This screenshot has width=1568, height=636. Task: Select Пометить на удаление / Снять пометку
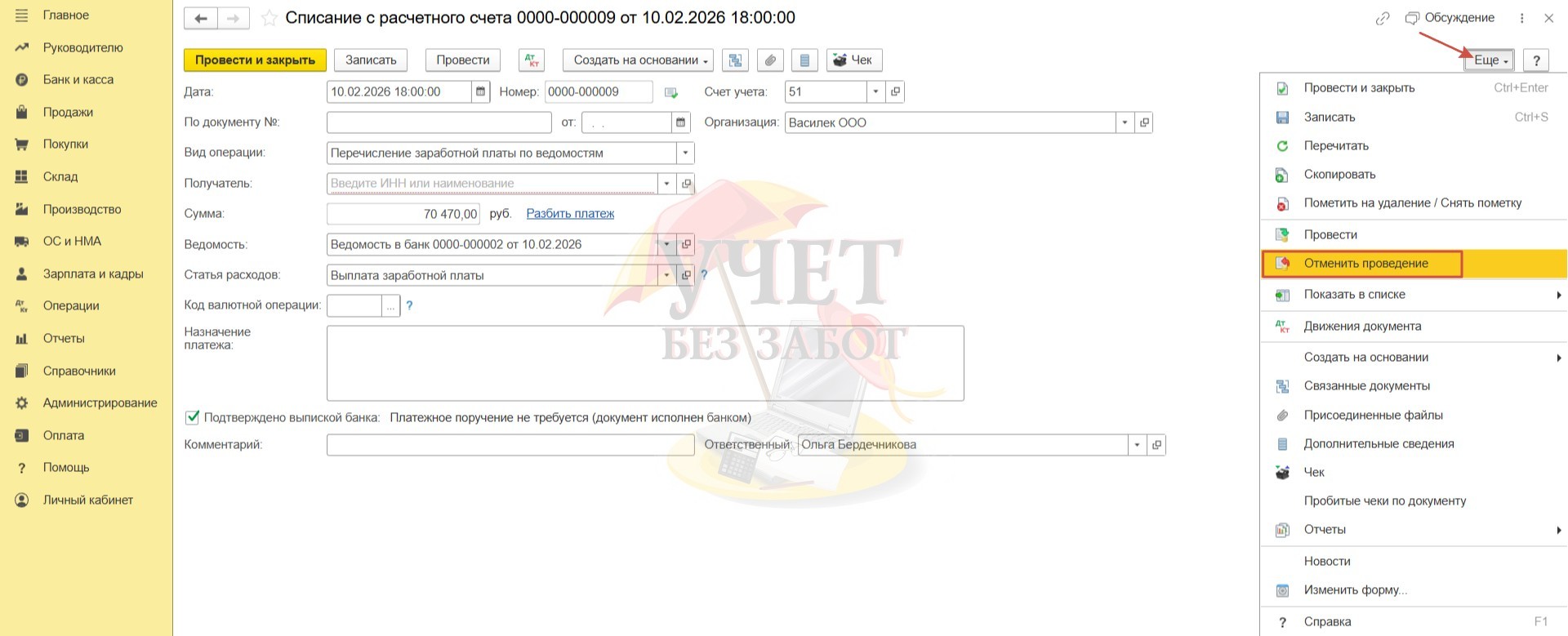click(x=1414, y=203)
